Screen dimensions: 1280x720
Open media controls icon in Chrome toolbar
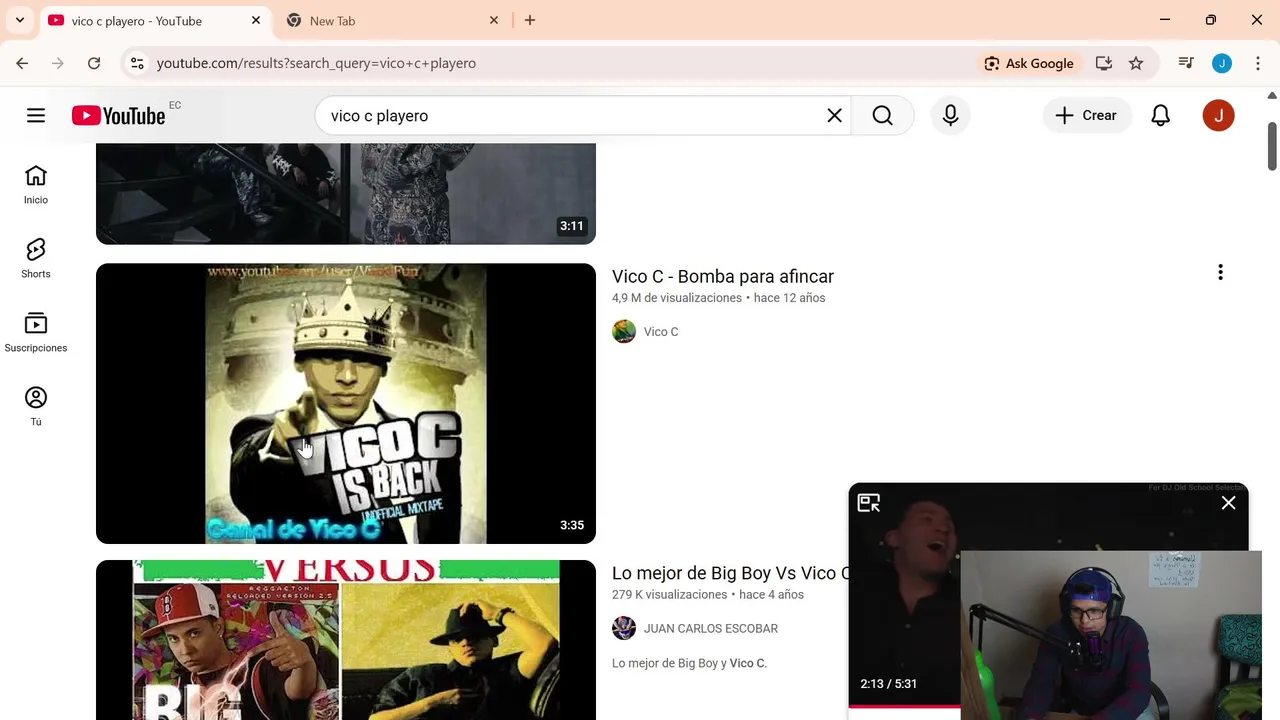1186,63
